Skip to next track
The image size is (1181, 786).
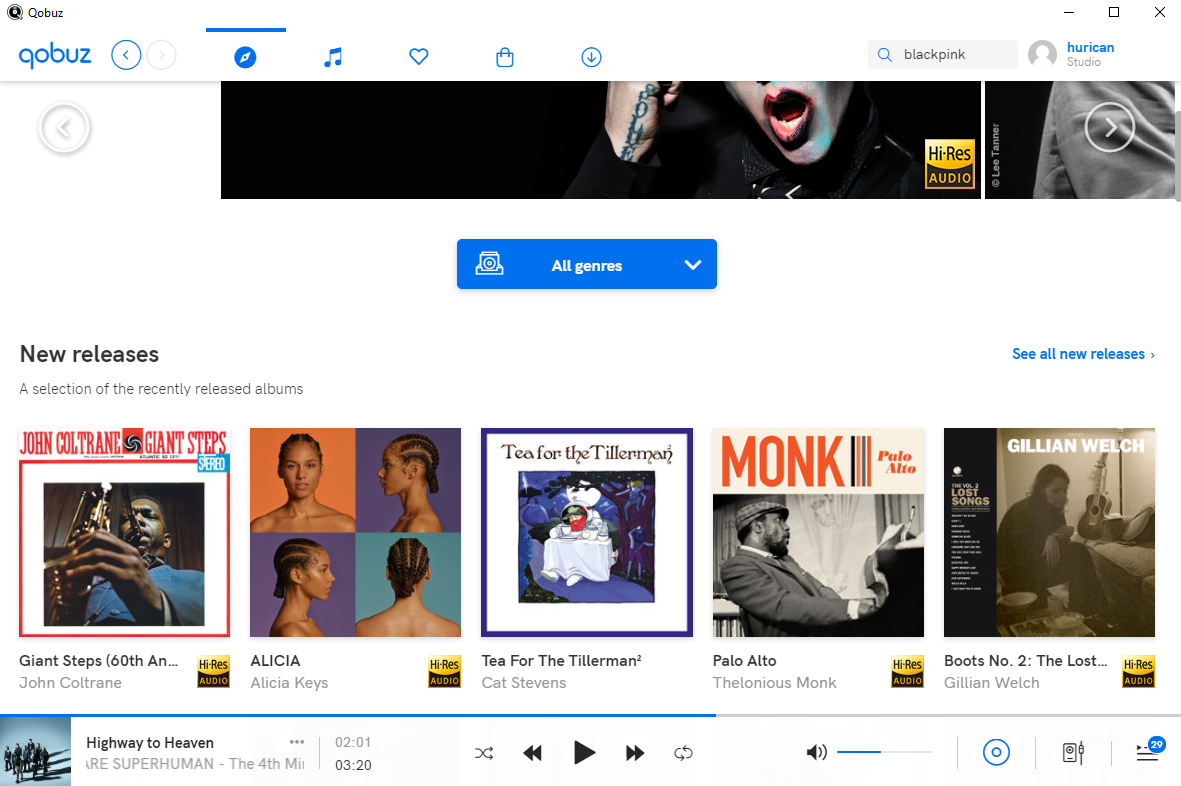coord(635,753)
